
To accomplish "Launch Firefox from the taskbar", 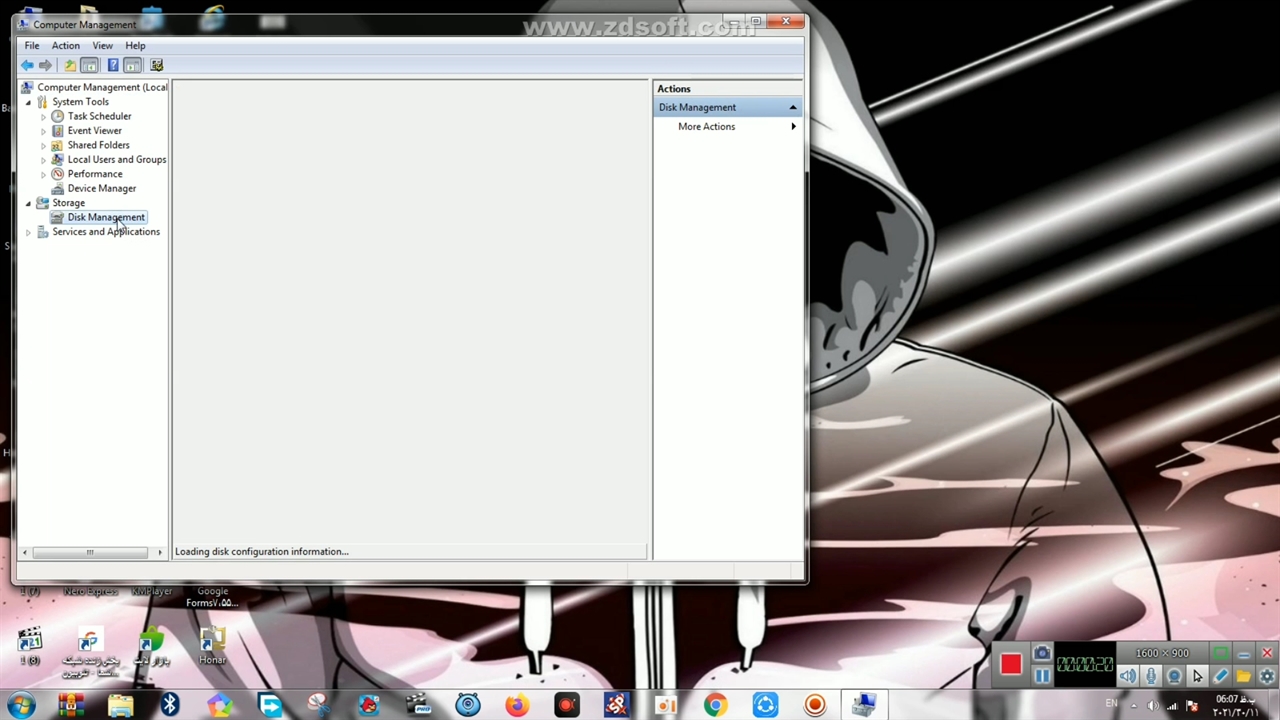I will click(517, 705).
